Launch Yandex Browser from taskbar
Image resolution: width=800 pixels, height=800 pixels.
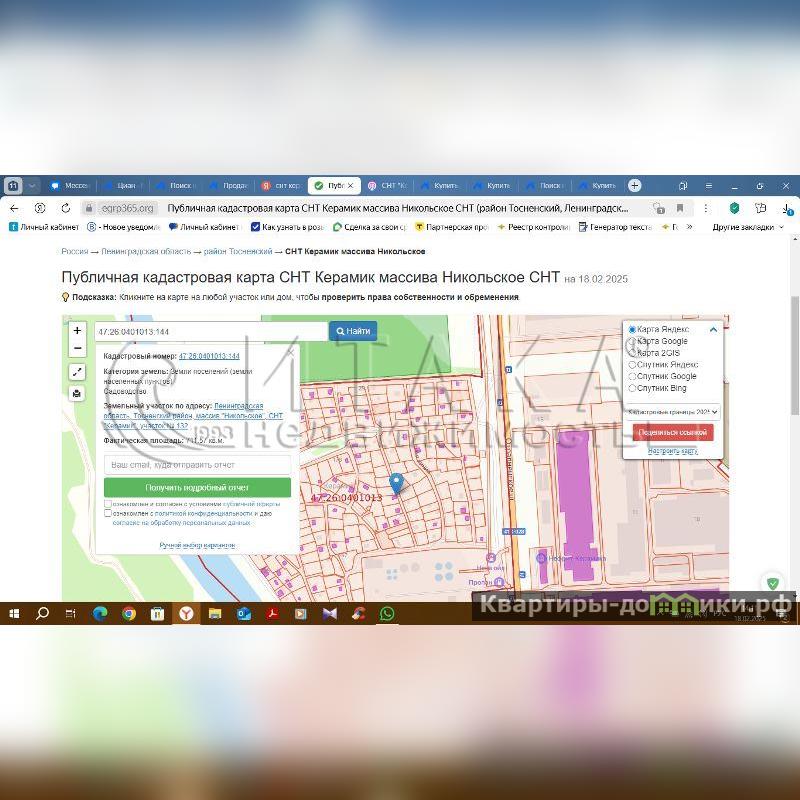(185, 614)
